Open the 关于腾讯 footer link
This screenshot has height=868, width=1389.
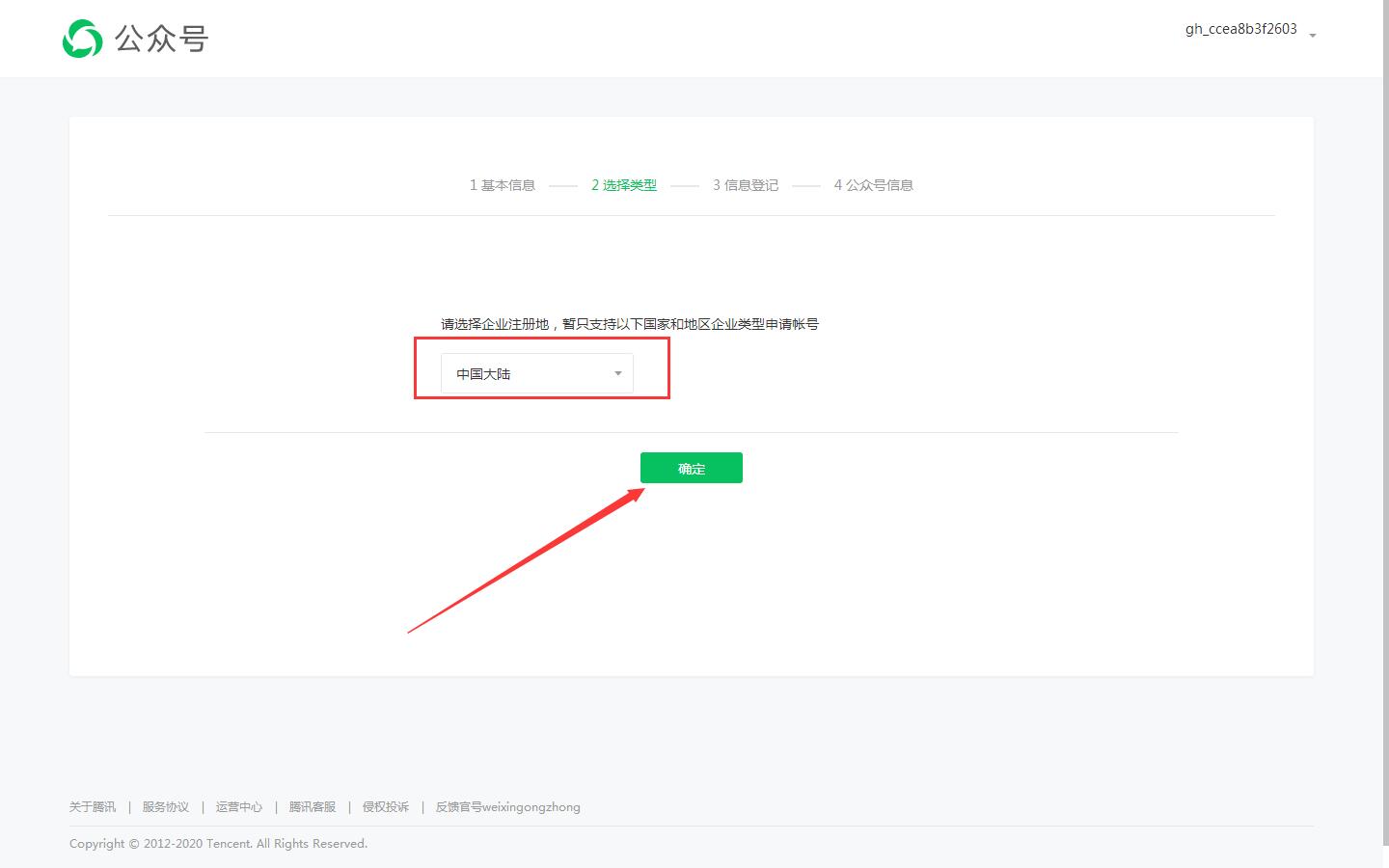pos(92,806)
